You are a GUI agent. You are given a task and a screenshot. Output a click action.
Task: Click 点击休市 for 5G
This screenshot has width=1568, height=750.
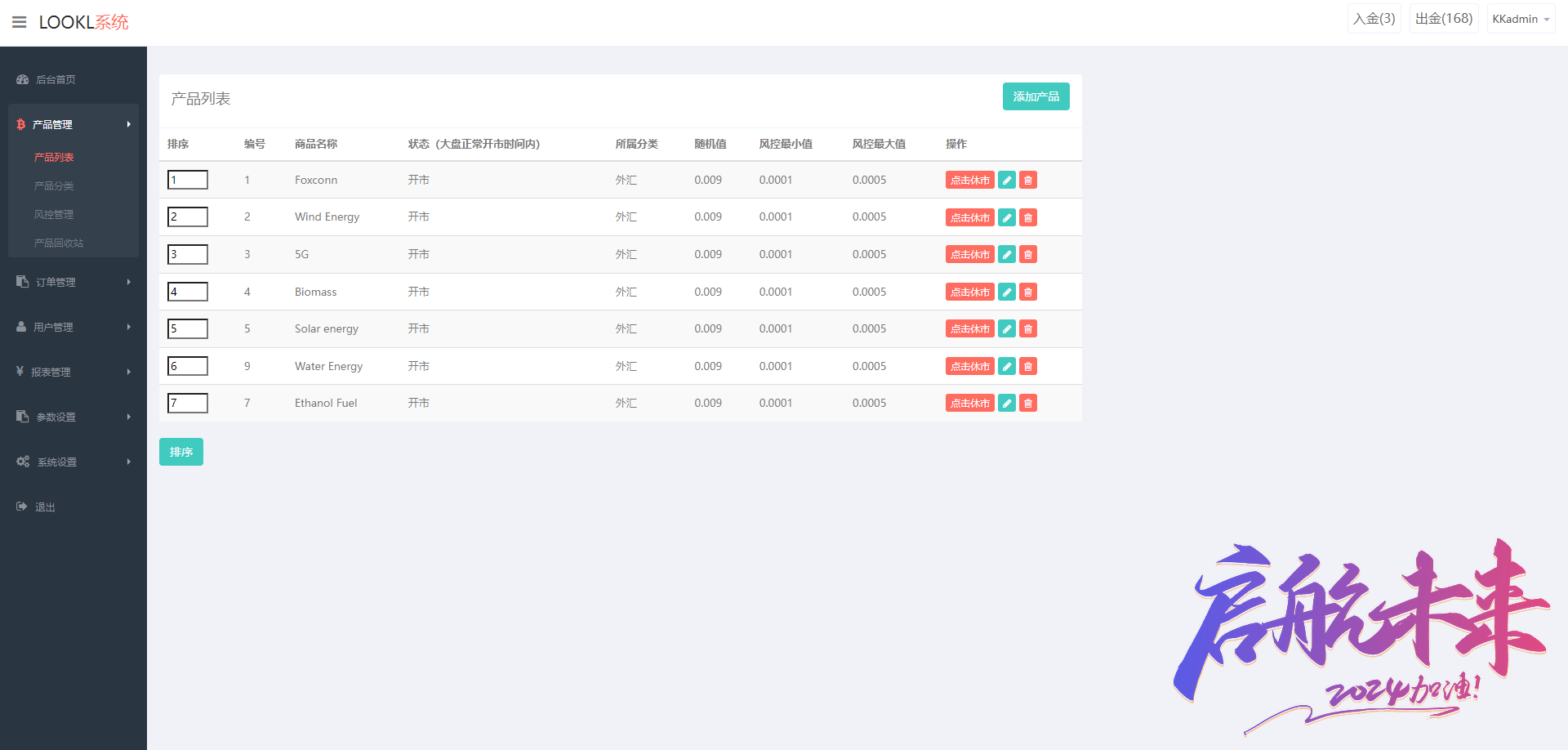coord(970,255)
